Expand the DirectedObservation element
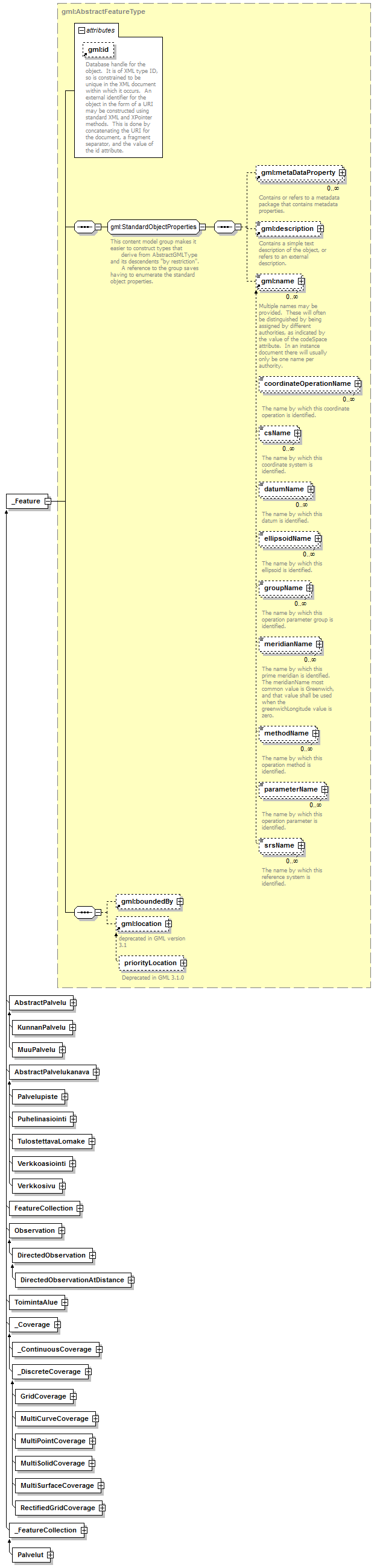This screenshot has width=377, height=1568. 92,1256
